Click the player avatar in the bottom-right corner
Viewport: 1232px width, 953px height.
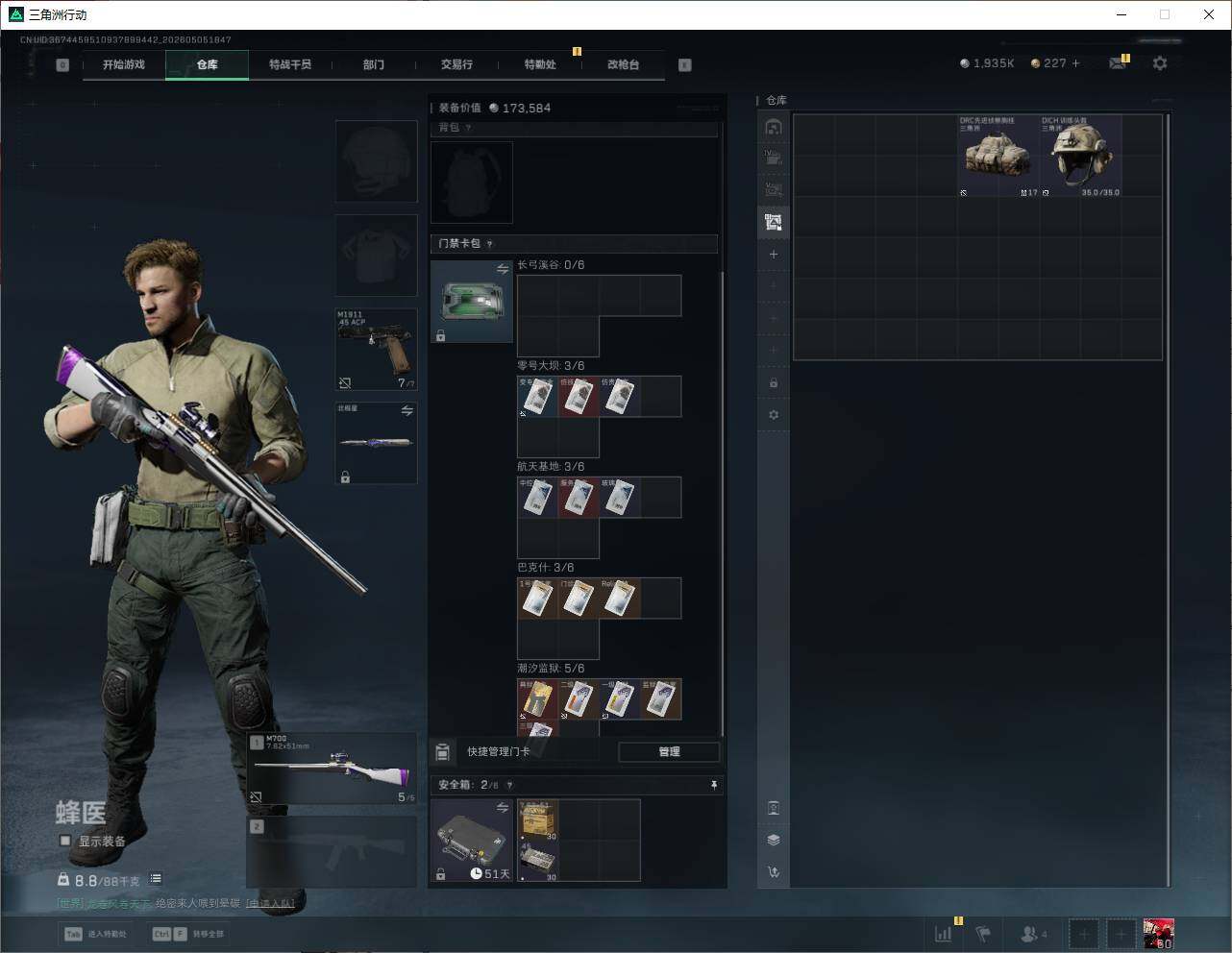click(1159, 934)
